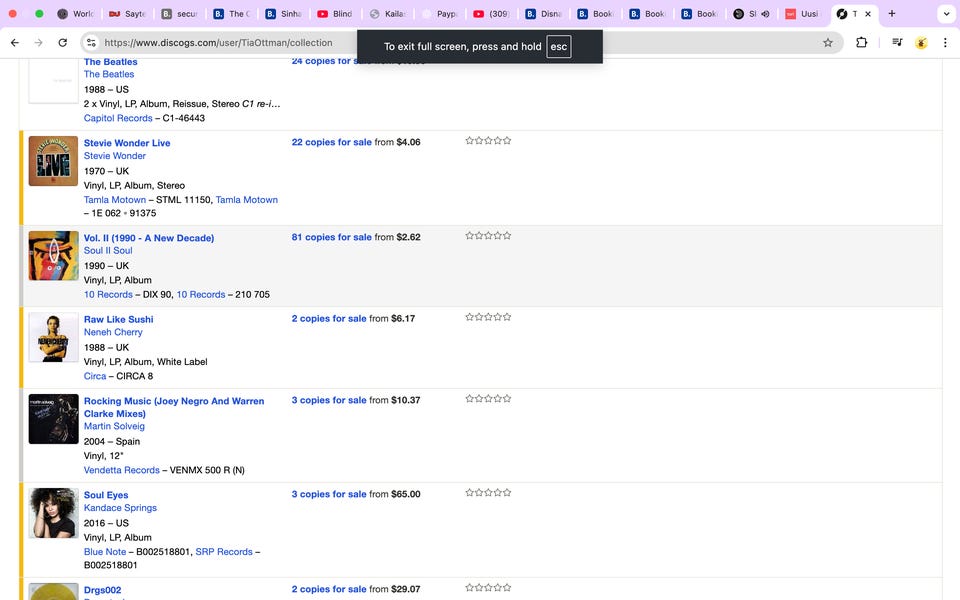Rate Soul Eyes two stars
Image resolution: width=960 pixels, height=600 pixels.
pos(479,493)
